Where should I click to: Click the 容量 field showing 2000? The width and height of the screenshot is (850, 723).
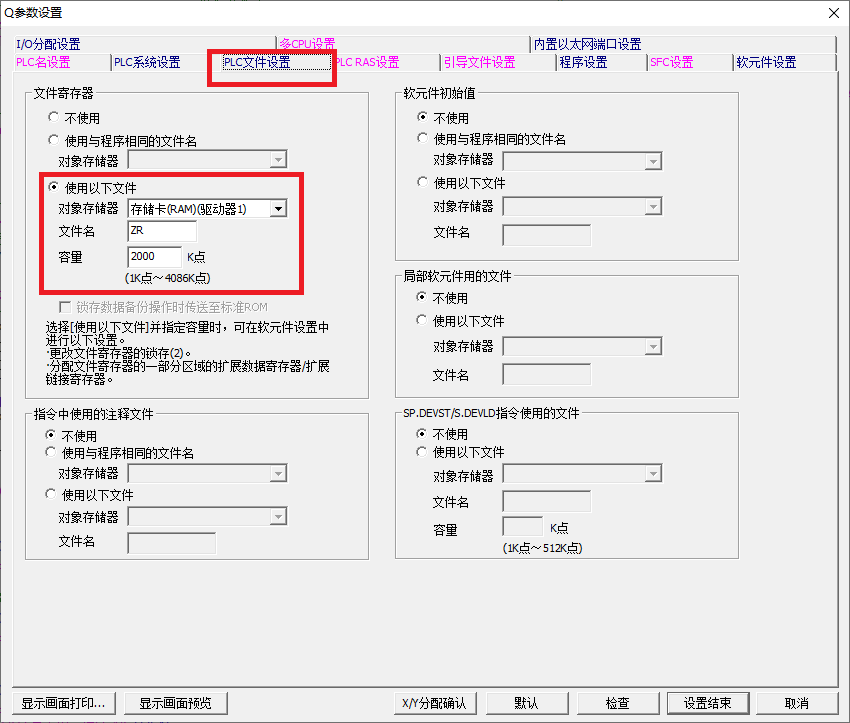pos(154,257)
